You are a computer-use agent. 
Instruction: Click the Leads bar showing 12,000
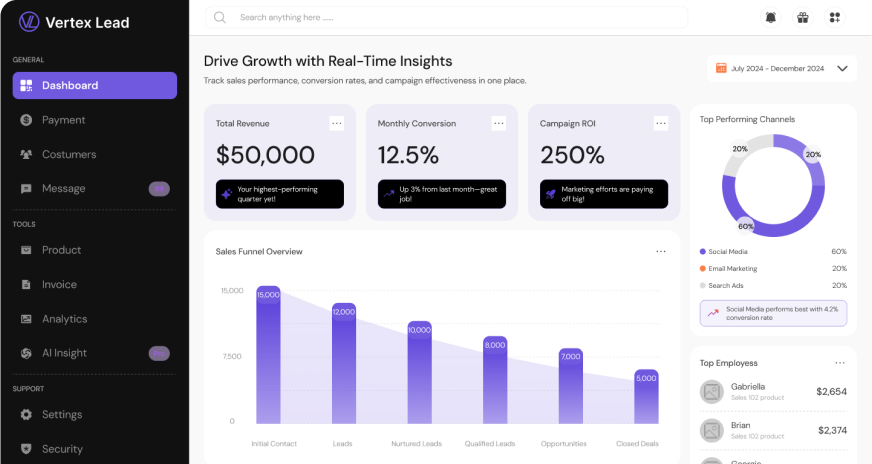(344, 363)
